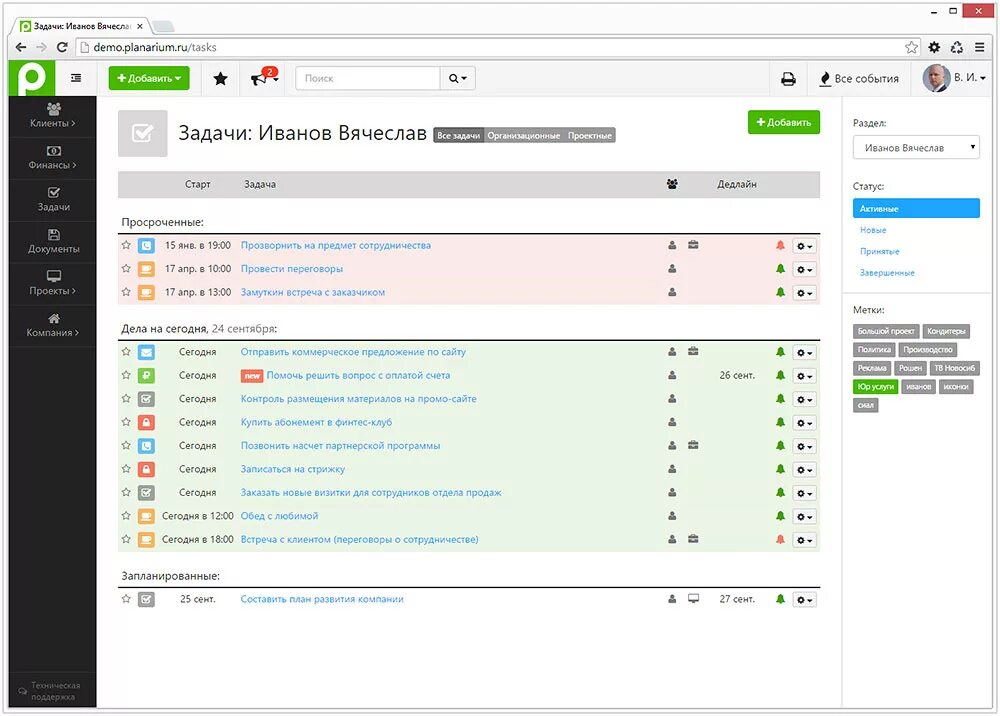Viewport: 1000px width, 716px height.
Task: Open settings dropdown for 'Составить план развития компании'
Action: point(804,600)
